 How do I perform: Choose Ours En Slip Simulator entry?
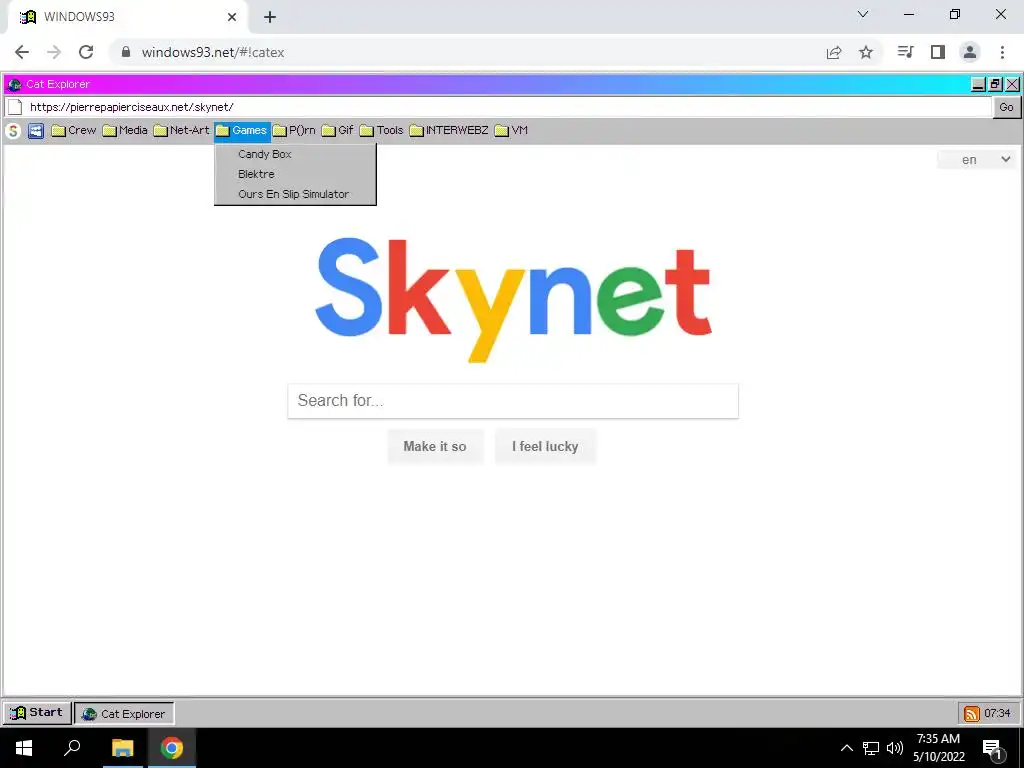click(295, 194)
